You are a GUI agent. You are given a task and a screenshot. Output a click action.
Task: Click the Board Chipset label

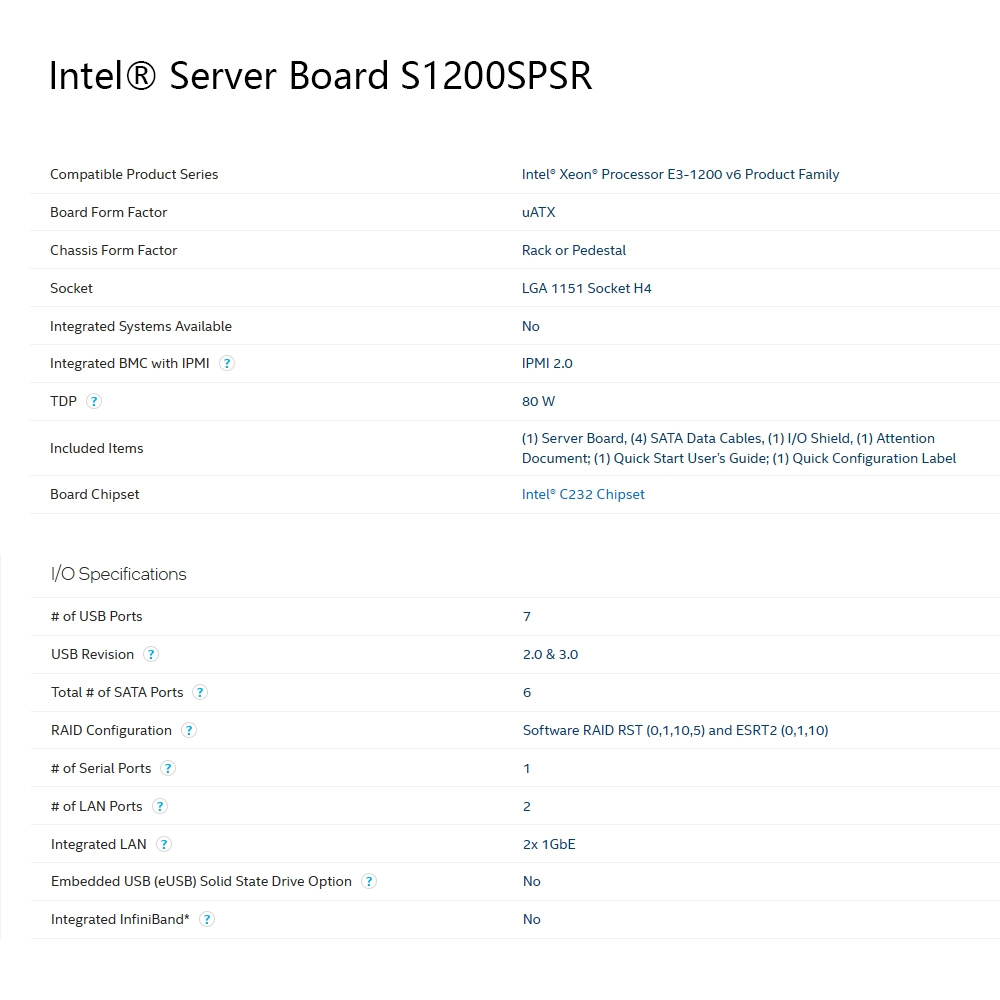[94, 494]
